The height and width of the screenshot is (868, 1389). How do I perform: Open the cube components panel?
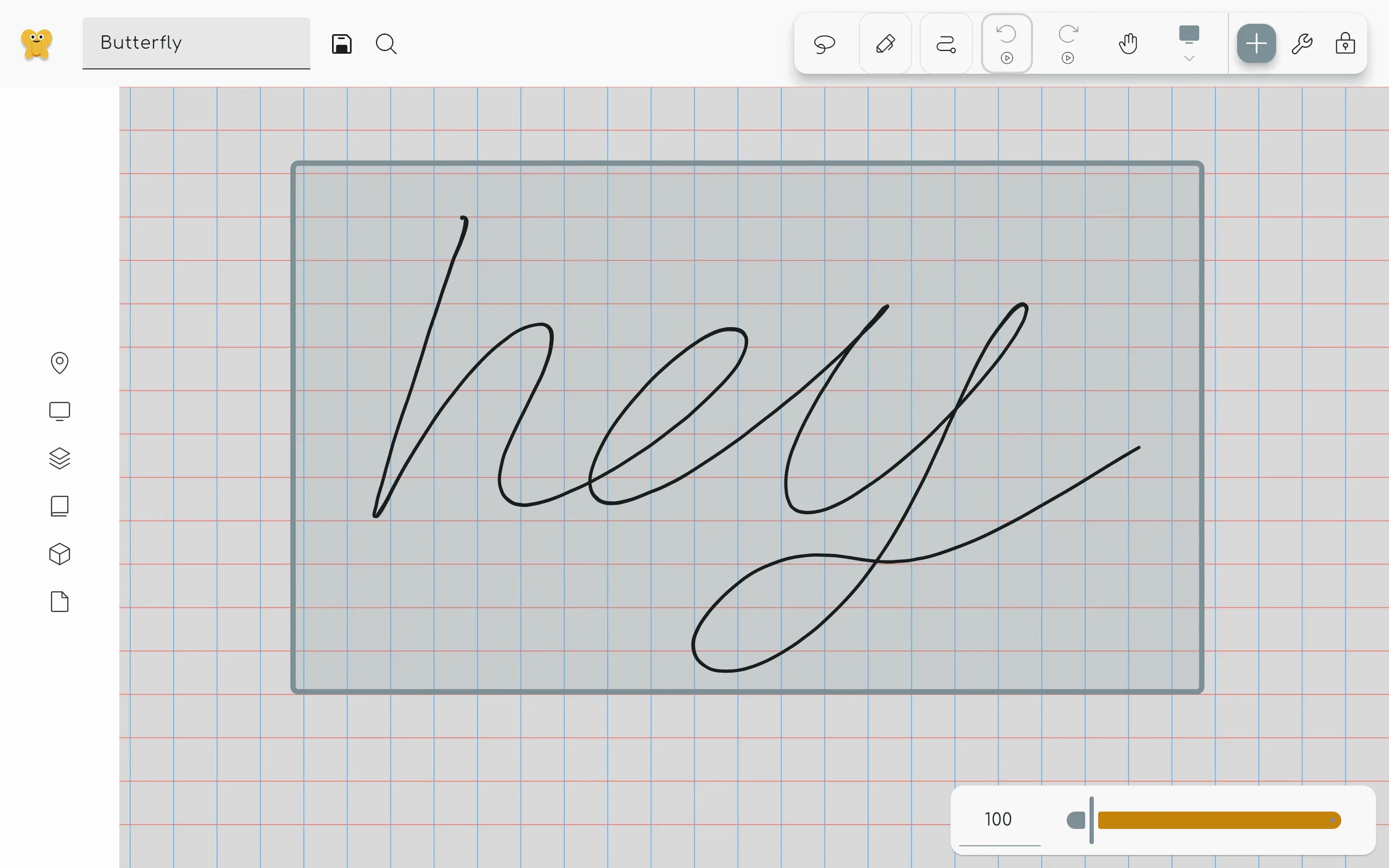click(x=60, y=554)
